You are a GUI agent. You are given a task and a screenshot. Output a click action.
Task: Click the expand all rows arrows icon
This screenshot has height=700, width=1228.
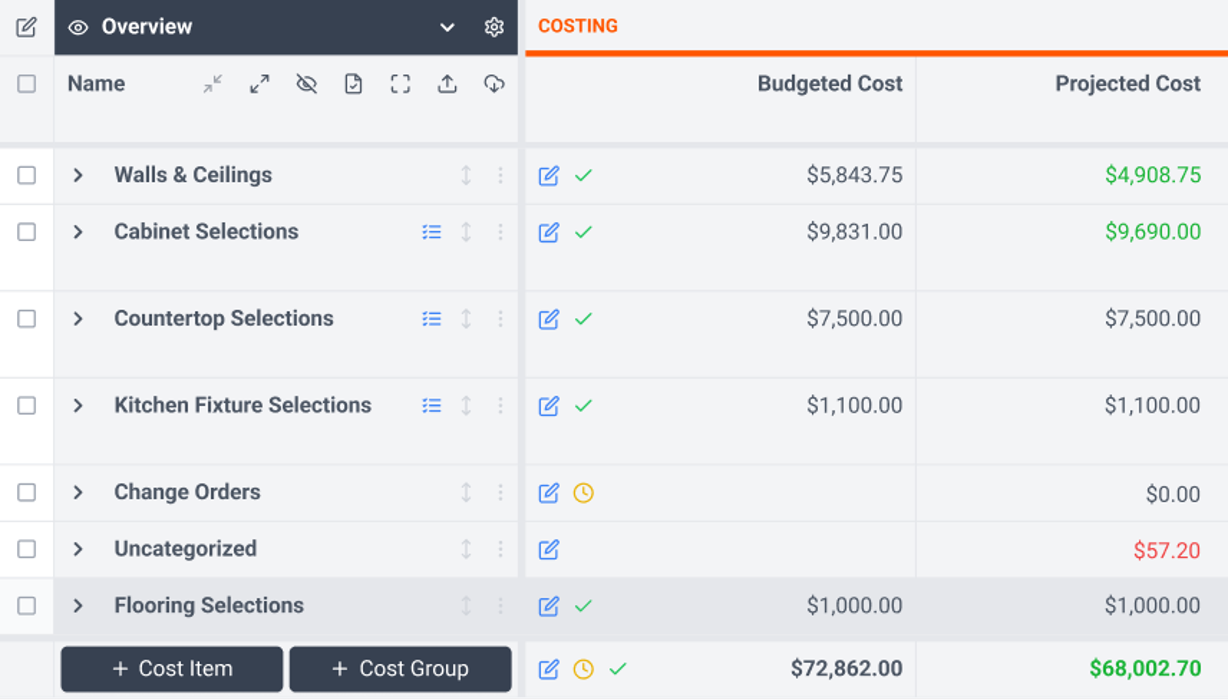(260, 85)
